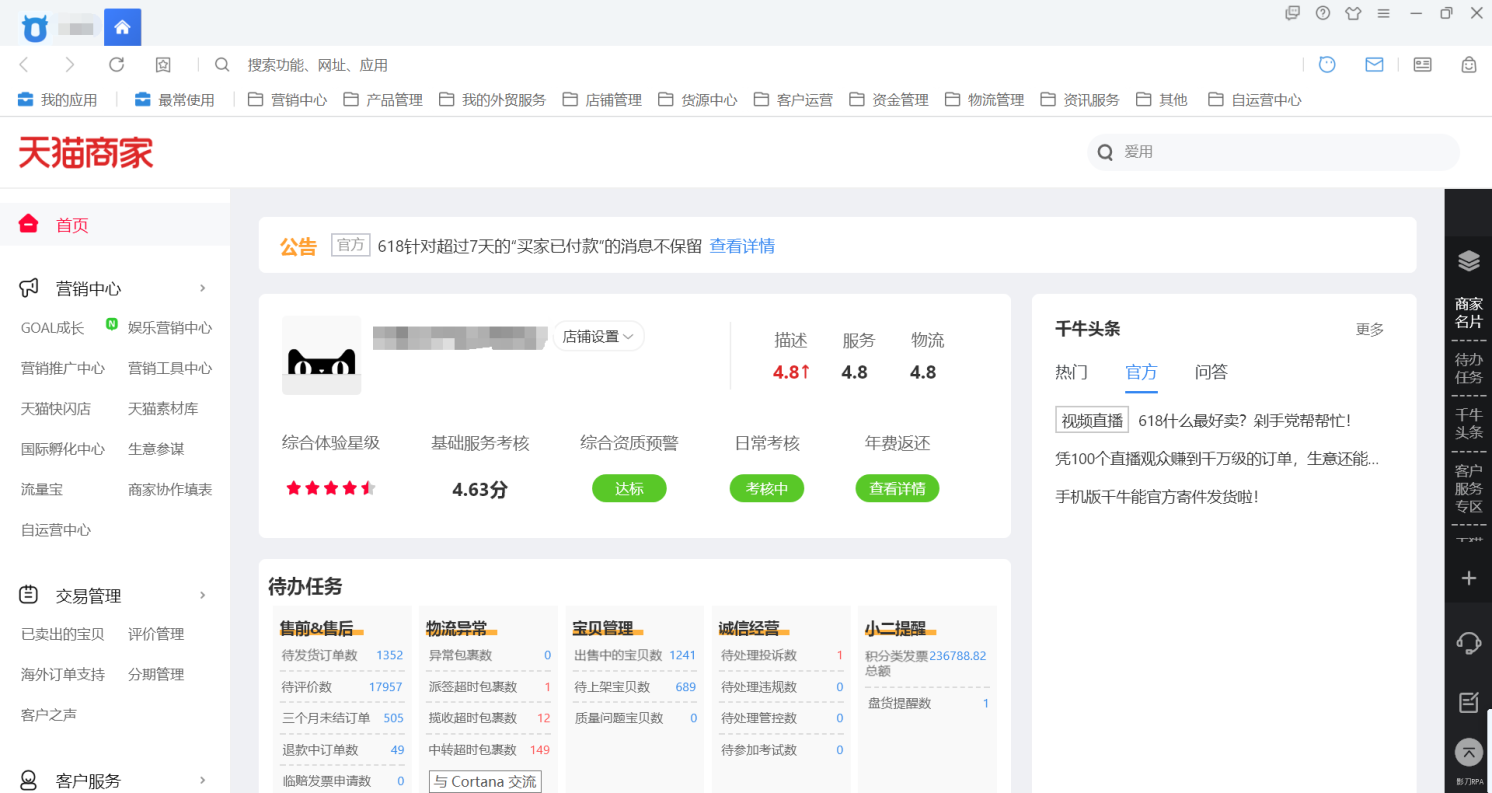This screenshot has height=793, width=1492.
Task: Open the mail envelope icon
Action: coord(1374,65)
